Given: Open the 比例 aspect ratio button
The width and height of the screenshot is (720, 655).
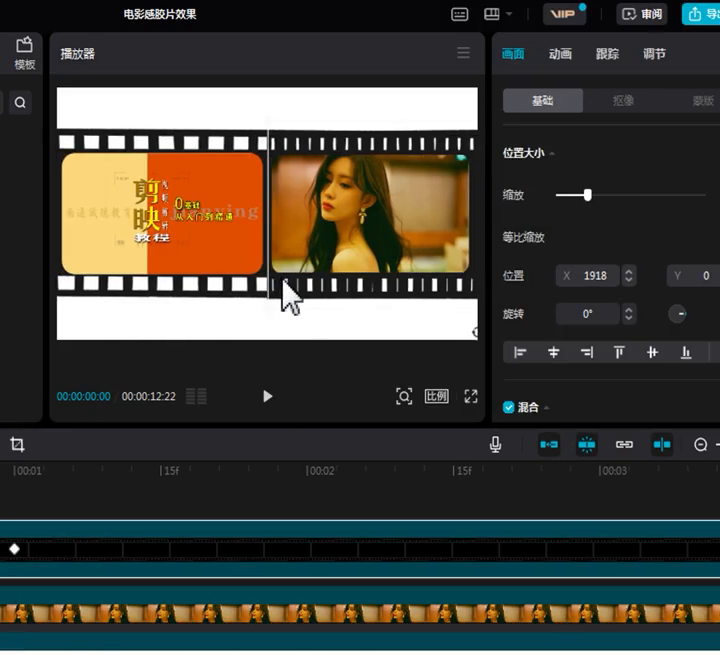Looking at the screenshot, I should [x=436, y=396].
